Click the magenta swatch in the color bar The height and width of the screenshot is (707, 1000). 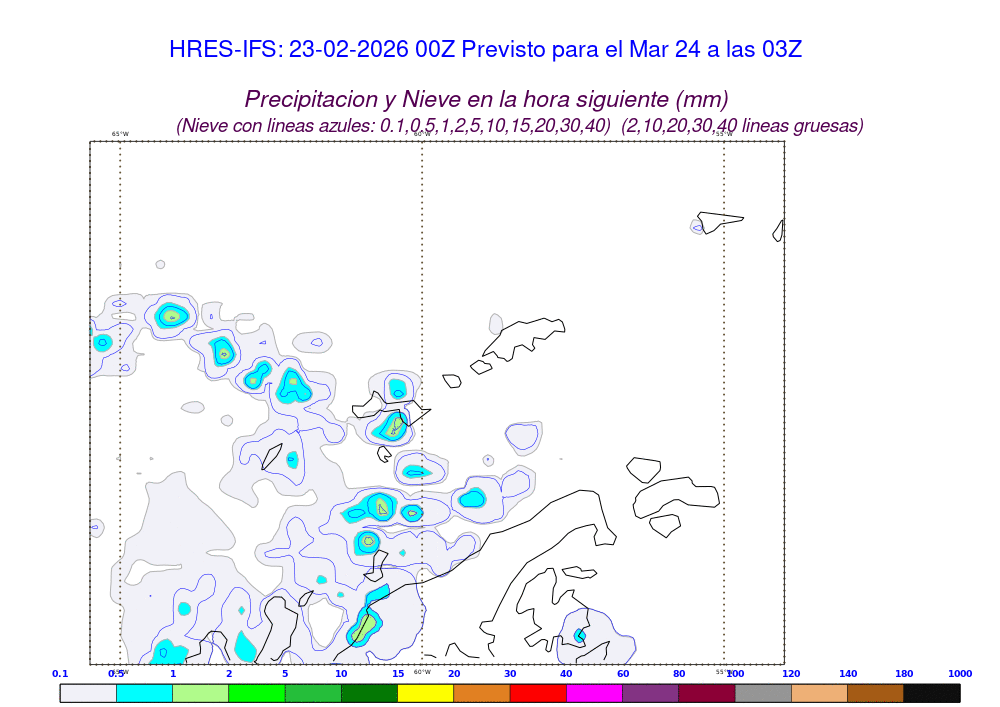(594, 693)
